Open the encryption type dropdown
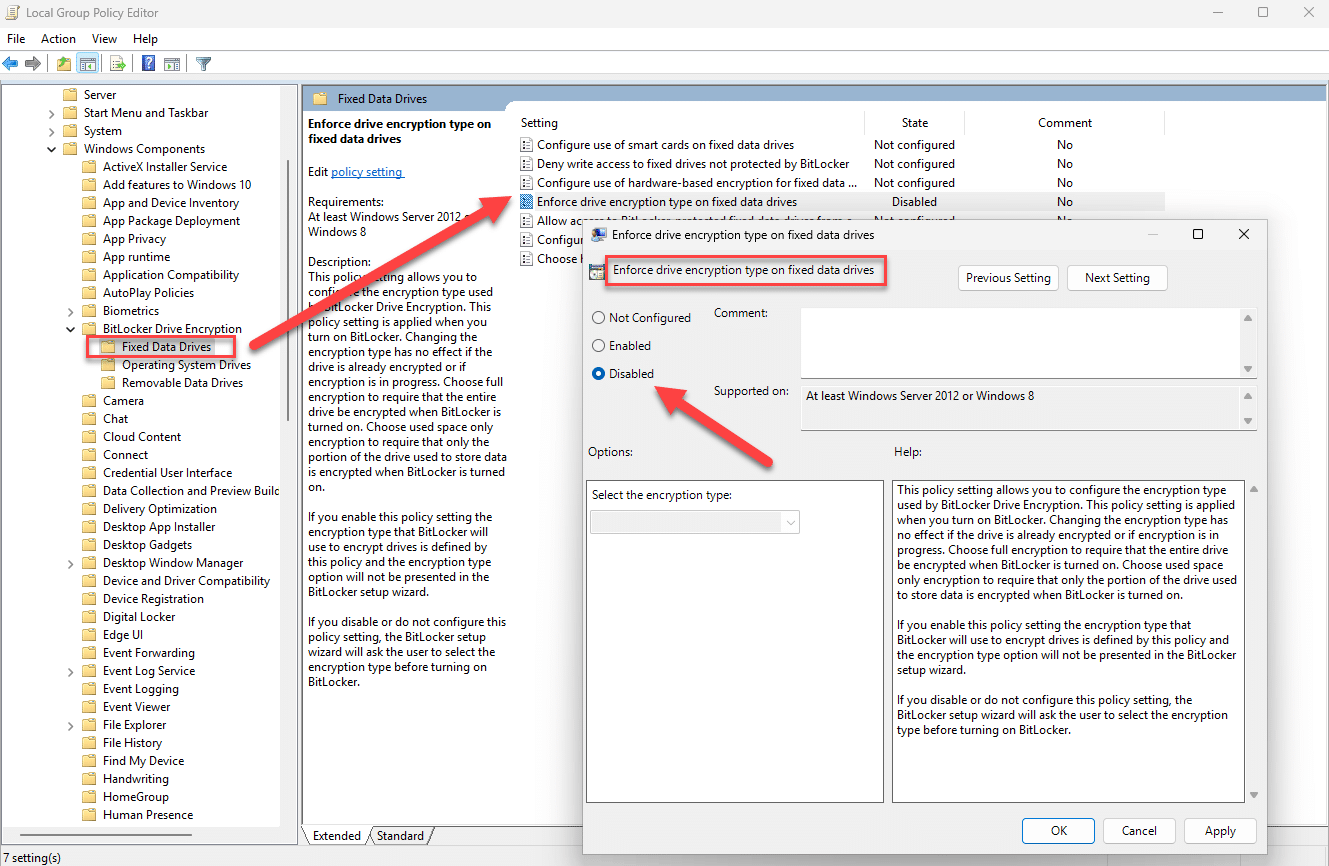 [791, 521]
